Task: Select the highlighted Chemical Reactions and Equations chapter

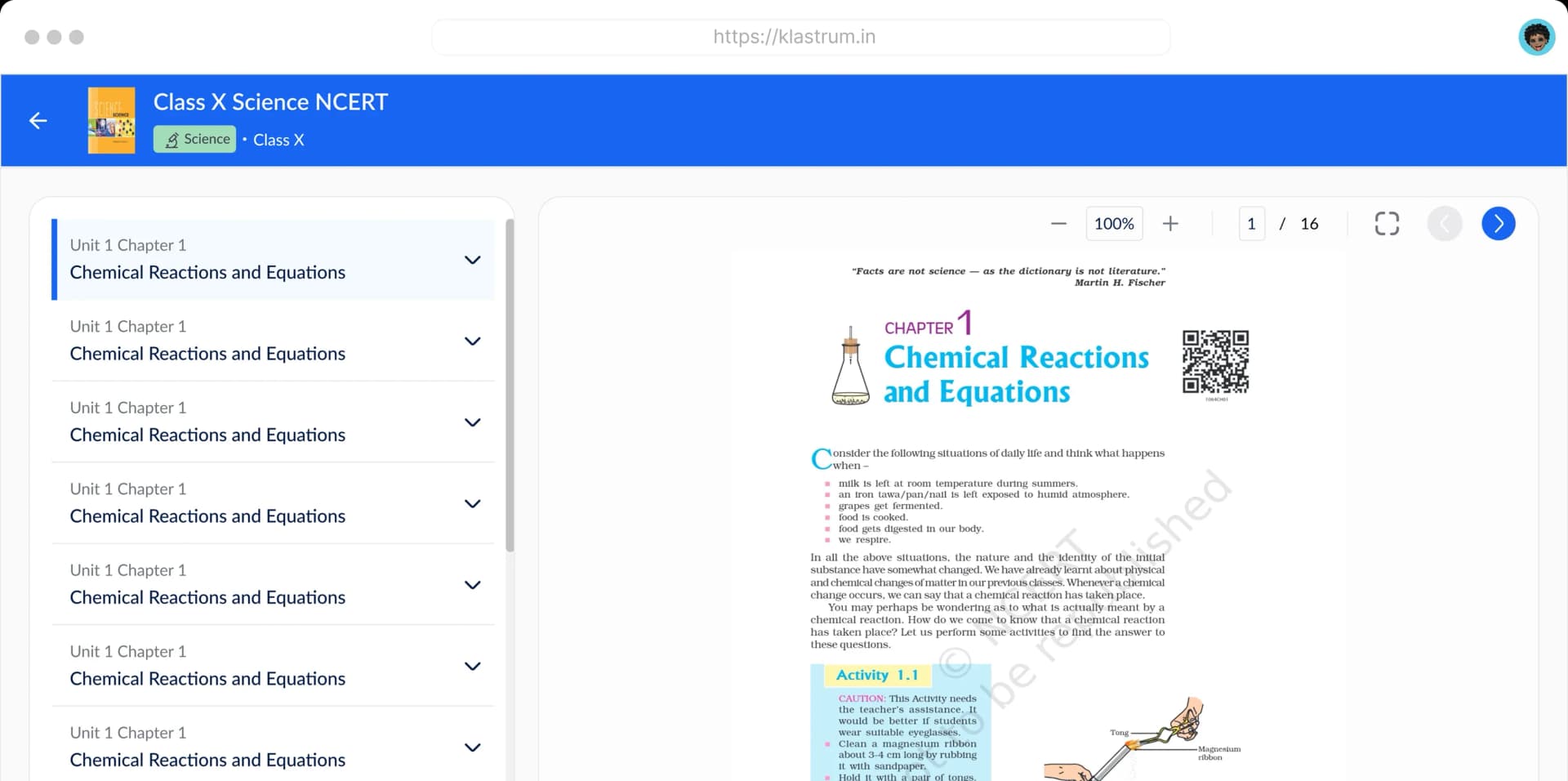Action: pos(274,260)
